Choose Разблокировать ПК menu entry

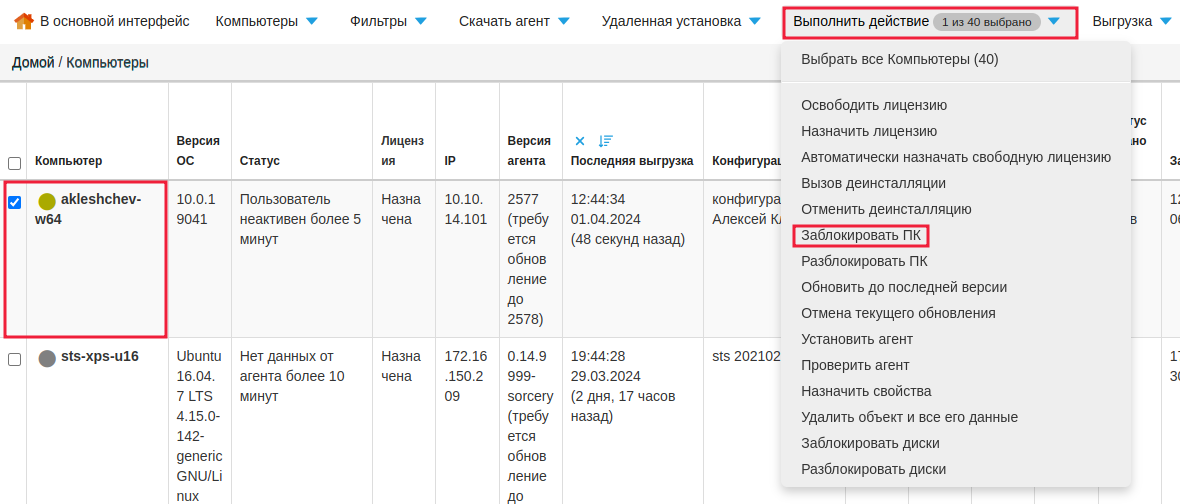pyautogui.click(x=864, y=262)
